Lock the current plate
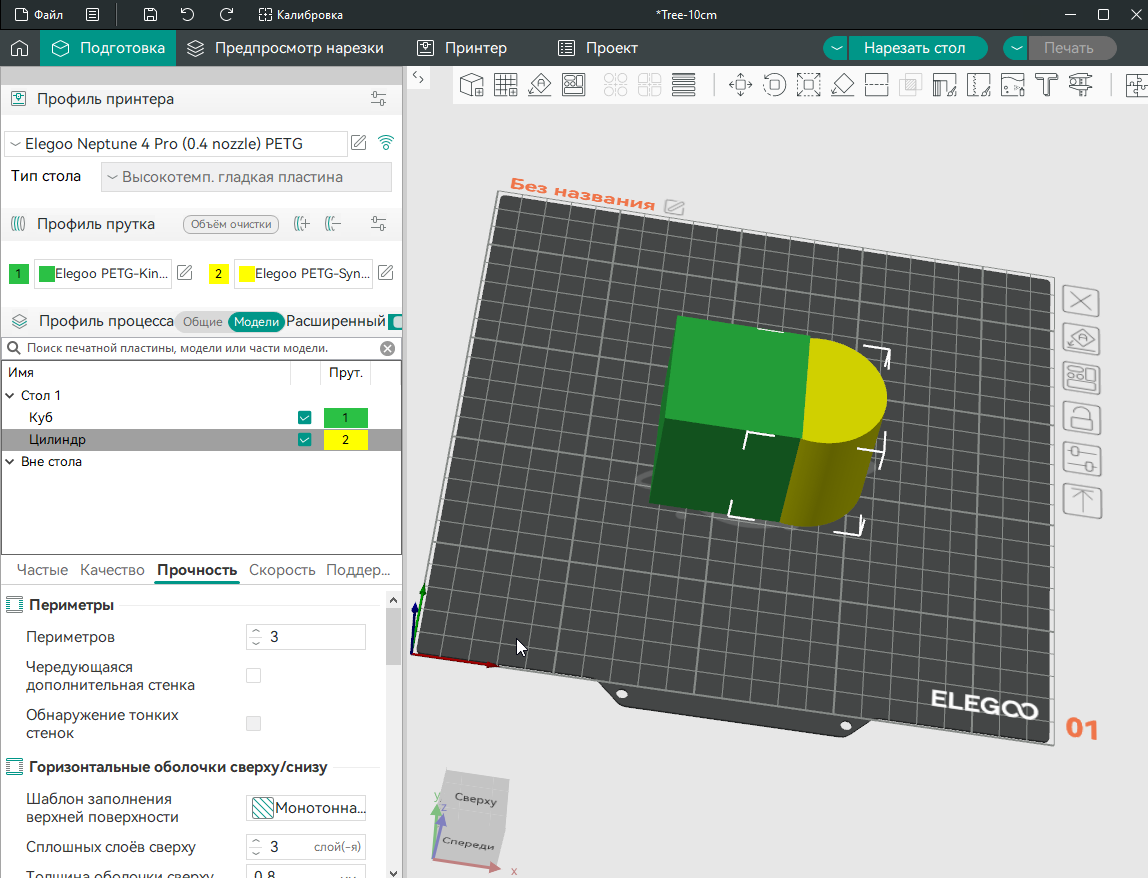 point(1082,420)
